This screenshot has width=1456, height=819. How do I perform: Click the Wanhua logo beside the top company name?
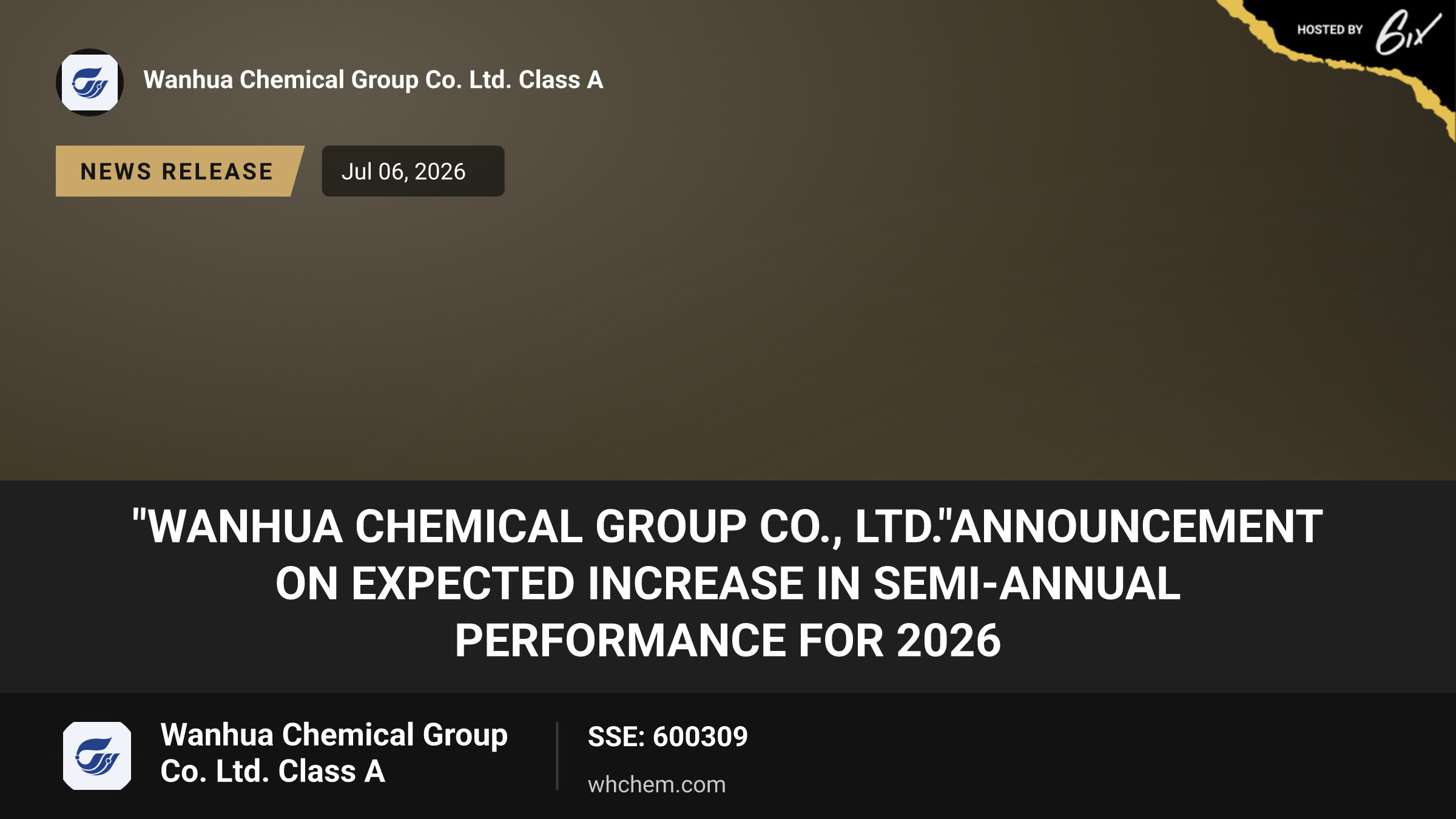point(90,83)
